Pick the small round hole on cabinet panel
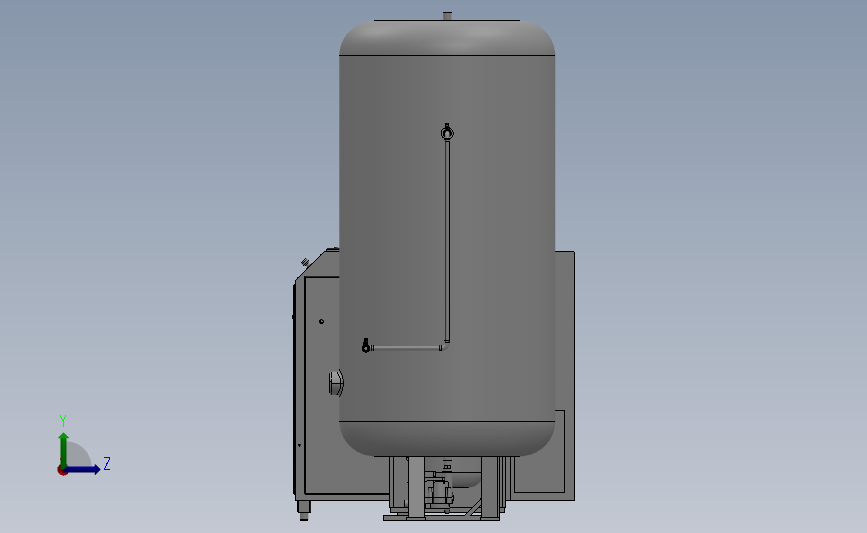867x533 pixels. coord(321,321)
